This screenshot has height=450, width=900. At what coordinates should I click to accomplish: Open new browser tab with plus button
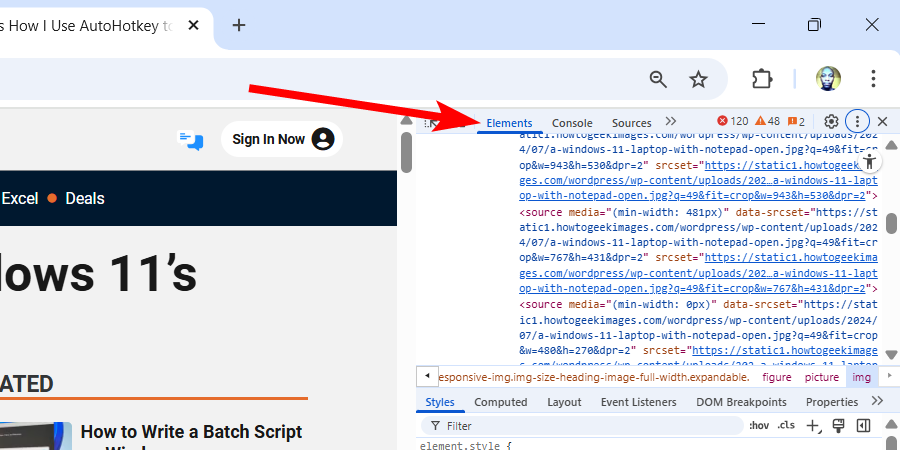(238, 25)
